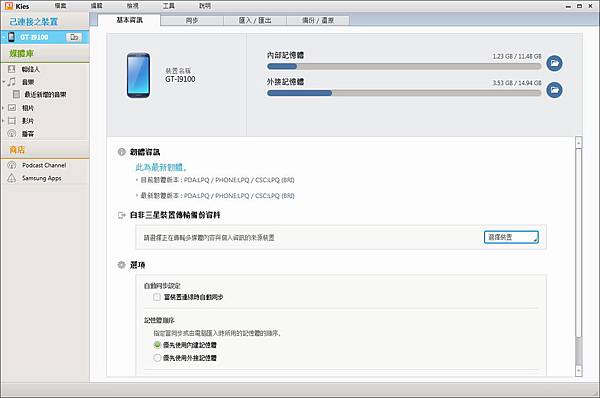
Task: Open recently added music (最近新增的音樂) entry
Action: [x=45, y=95]
